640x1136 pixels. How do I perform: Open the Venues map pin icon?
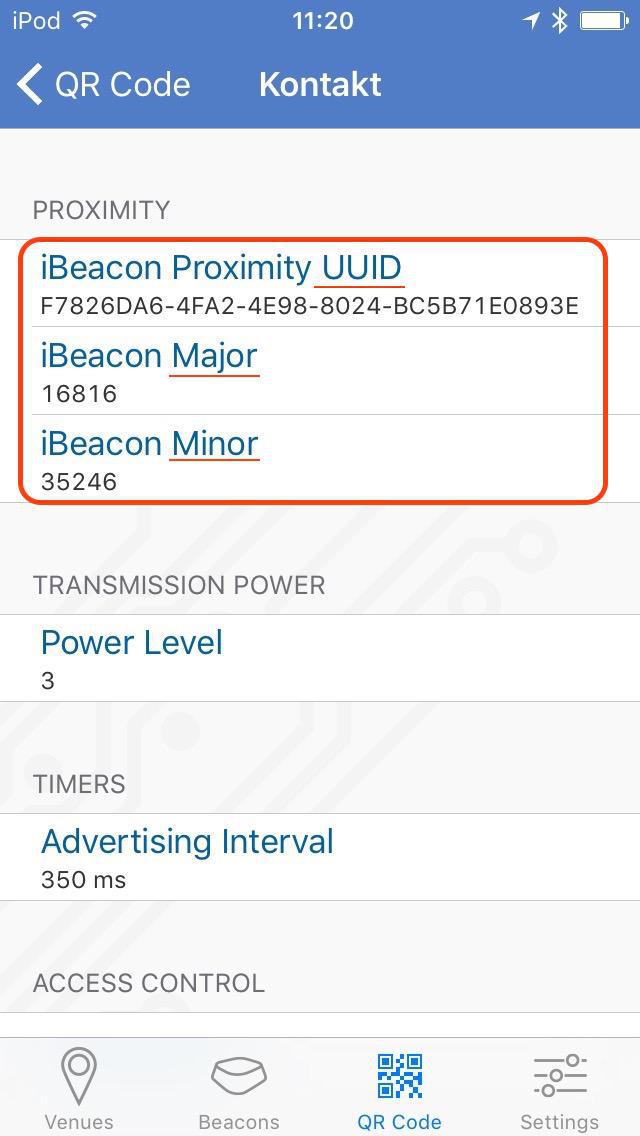tap(78, 1075)
